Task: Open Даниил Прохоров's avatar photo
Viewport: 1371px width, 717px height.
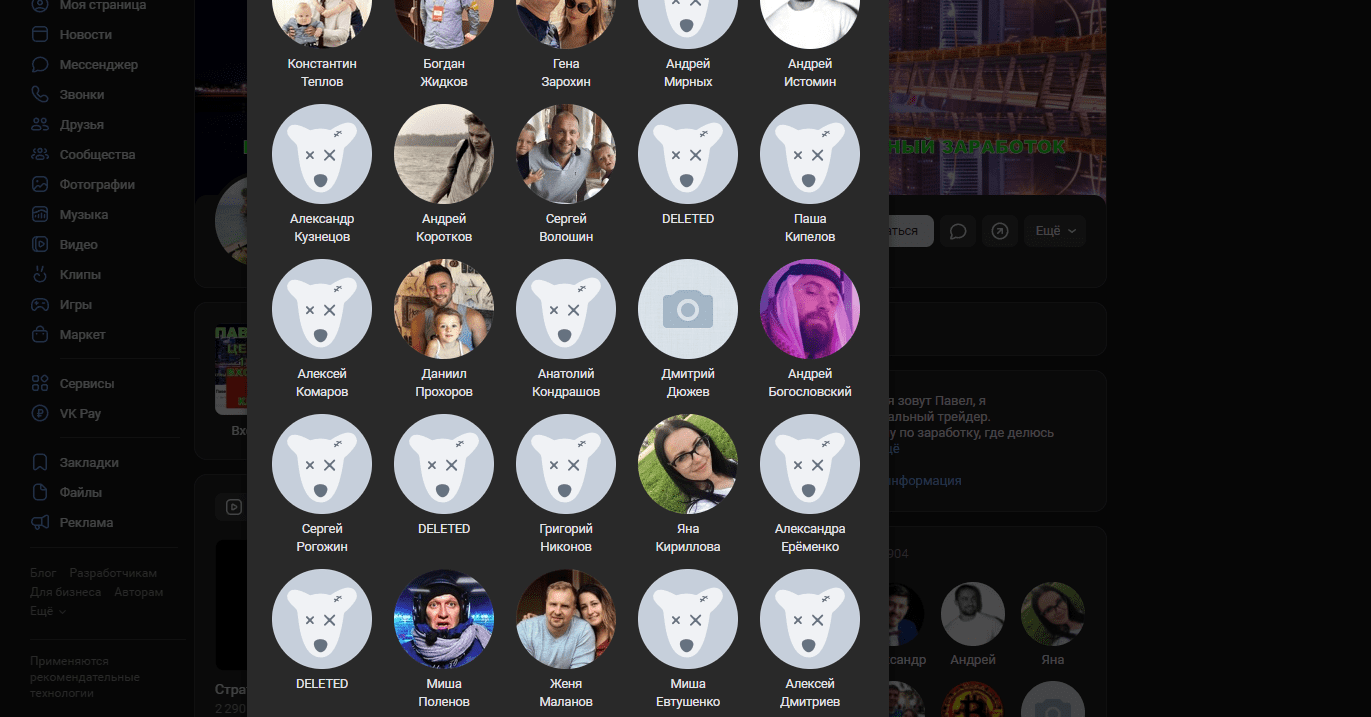Action: pyautogui.click(x=444, y=309)
